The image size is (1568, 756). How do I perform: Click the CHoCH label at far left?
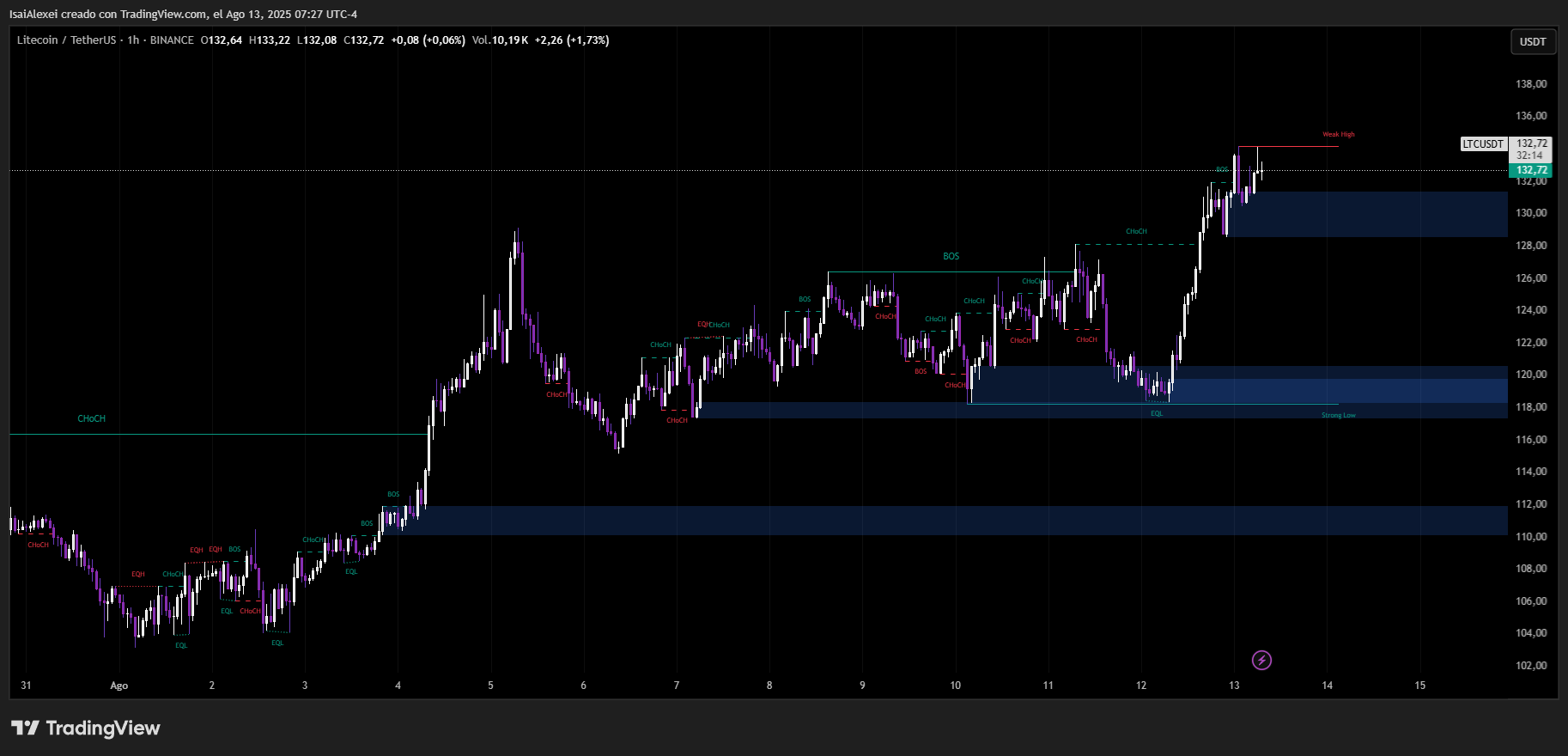pyautogui.click(x=91, y=419)
